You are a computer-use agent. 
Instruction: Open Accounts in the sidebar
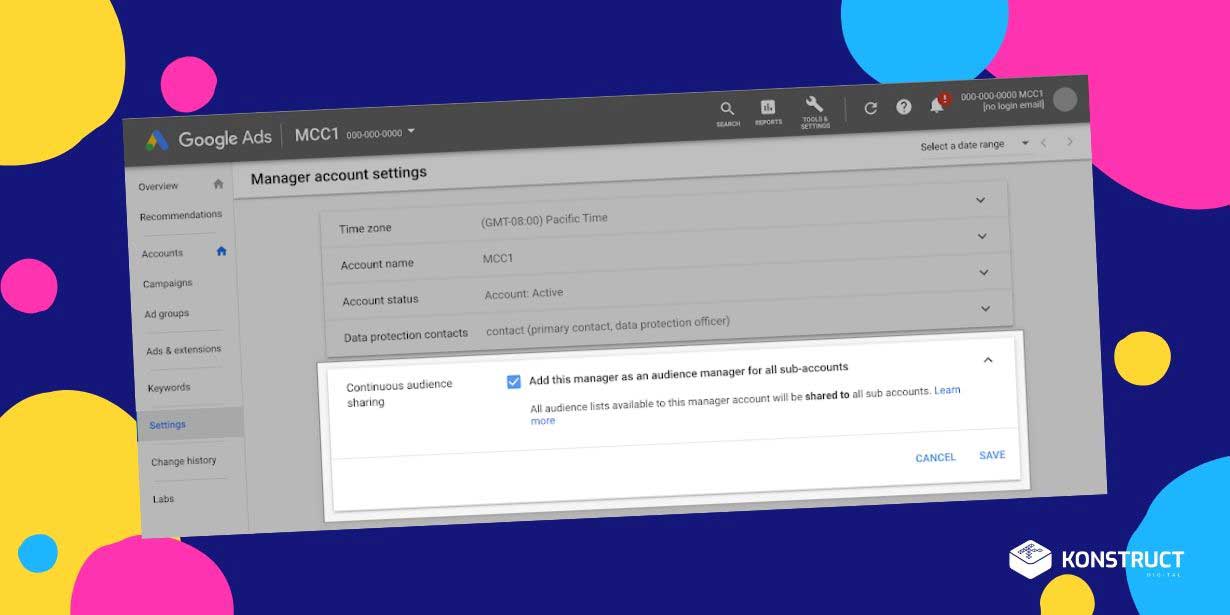point(162,253)
